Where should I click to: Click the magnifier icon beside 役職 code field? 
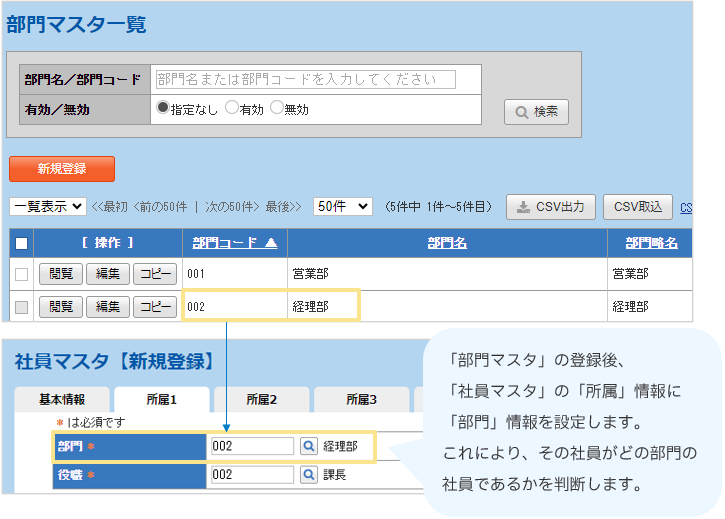309,475
